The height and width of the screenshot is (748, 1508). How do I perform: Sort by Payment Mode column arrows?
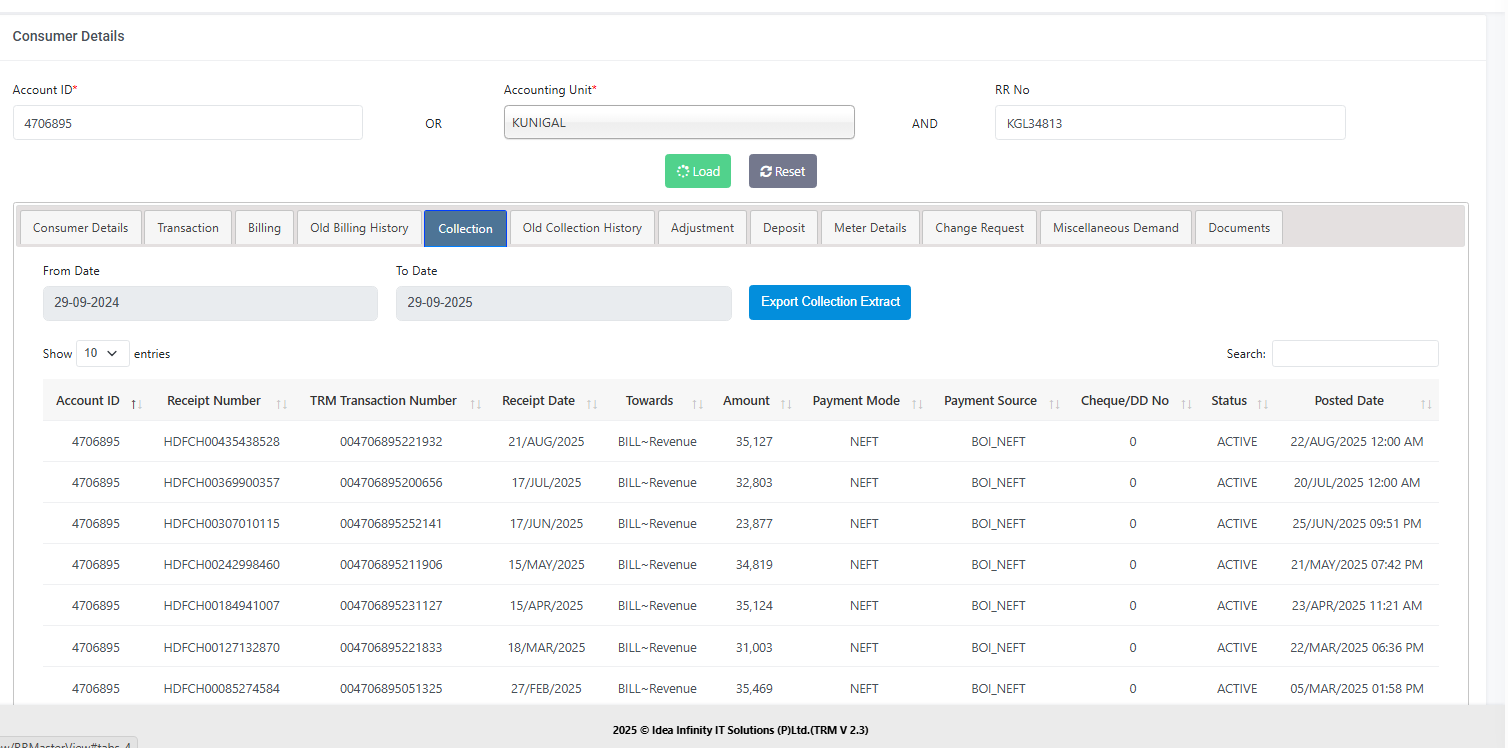916,403
